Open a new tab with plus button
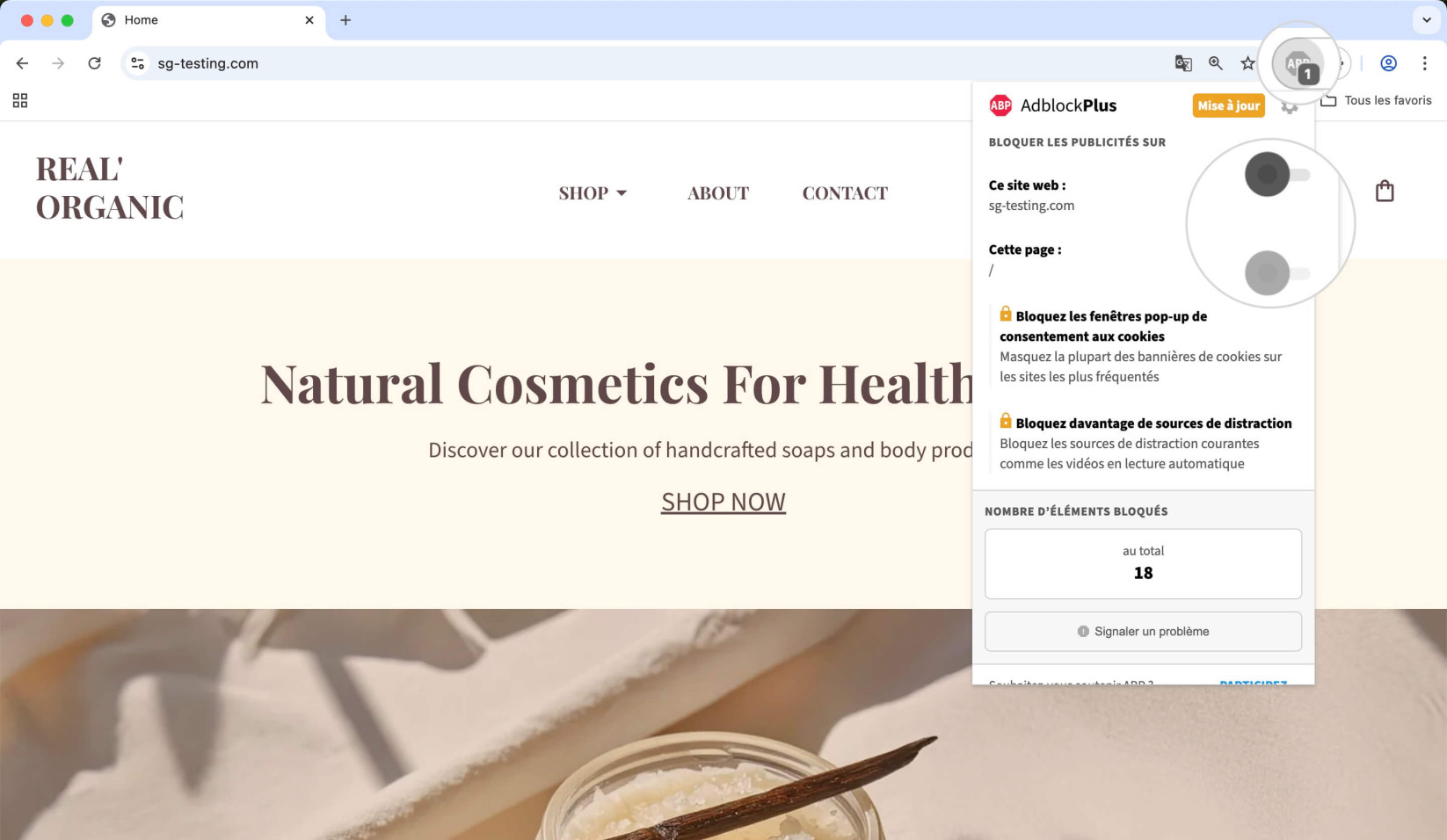The width and height of the screenshot is (1447, 840). [345, 20]
